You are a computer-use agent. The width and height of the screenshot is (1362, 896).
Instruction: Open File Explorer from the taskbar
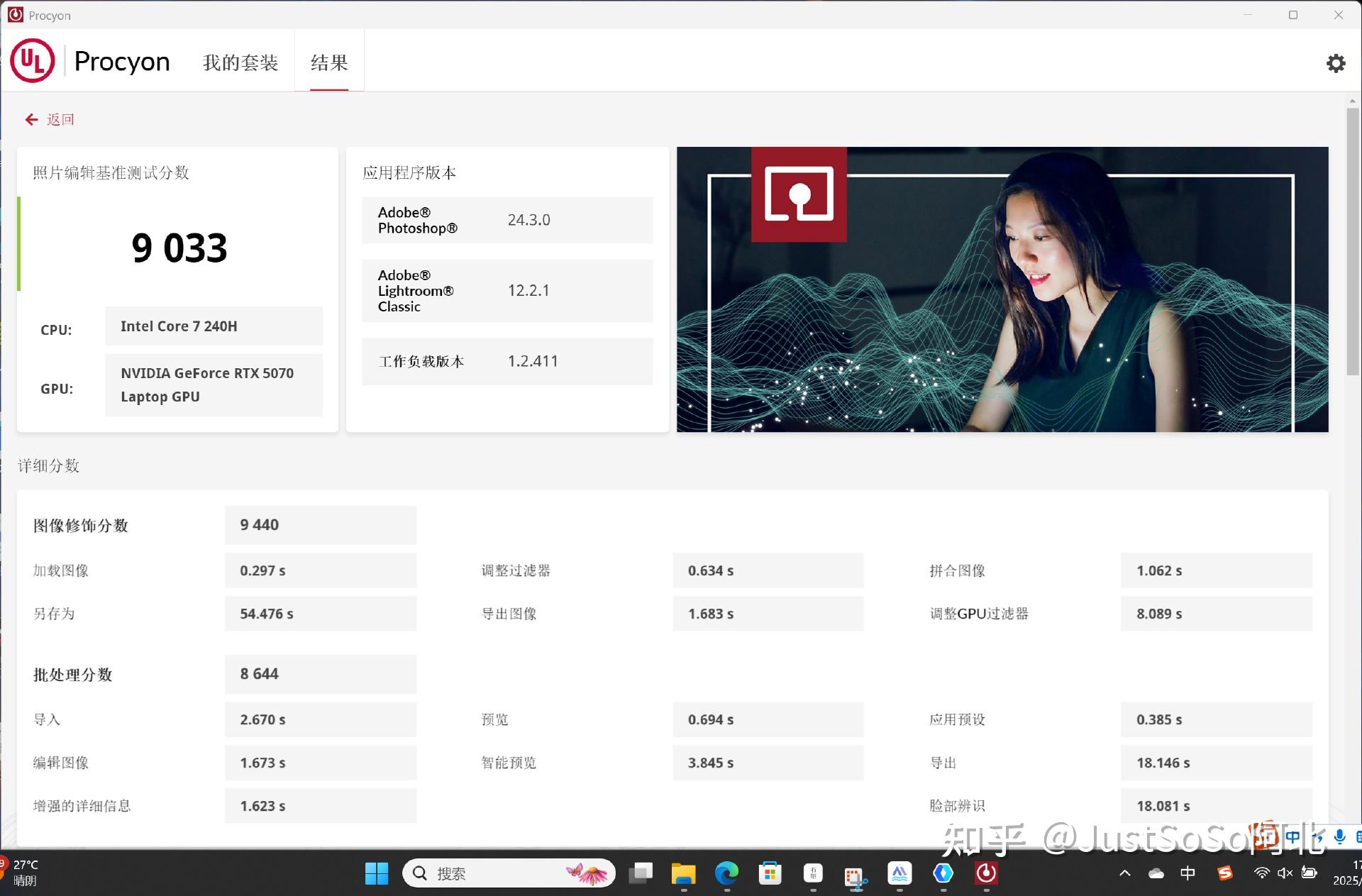point(683,873)
